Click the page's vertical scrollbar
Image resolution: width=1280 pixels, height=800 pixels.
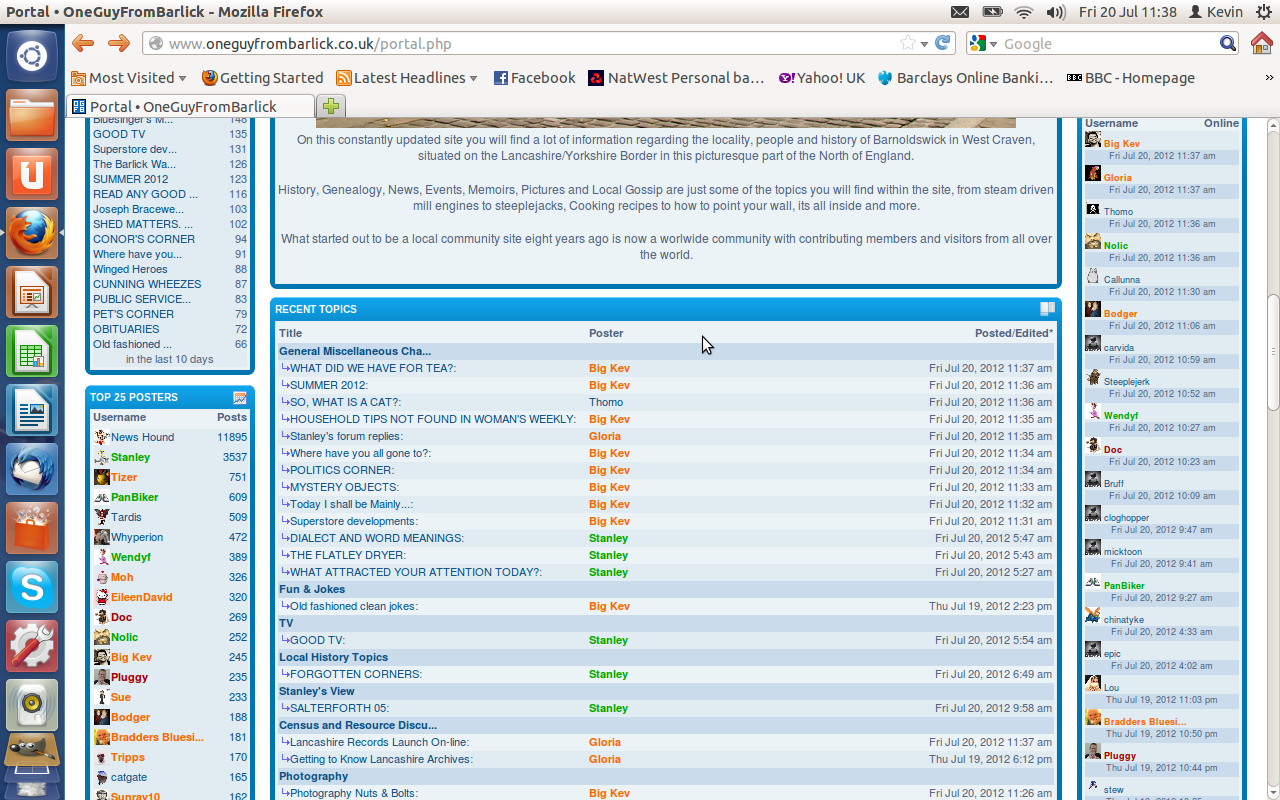[1273, 350]
